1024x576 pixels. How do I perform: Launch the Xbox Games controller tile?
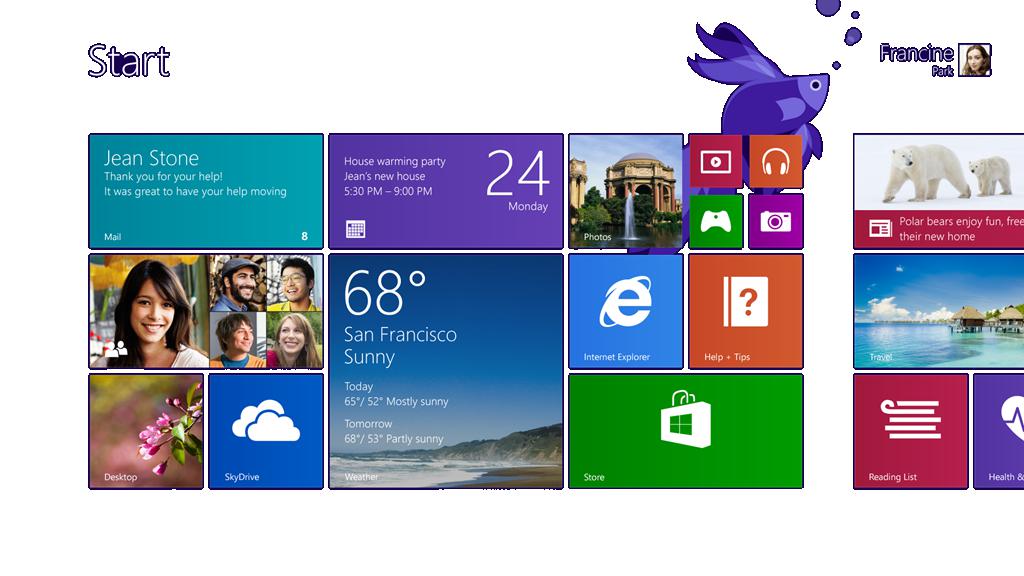pos(716,221)
